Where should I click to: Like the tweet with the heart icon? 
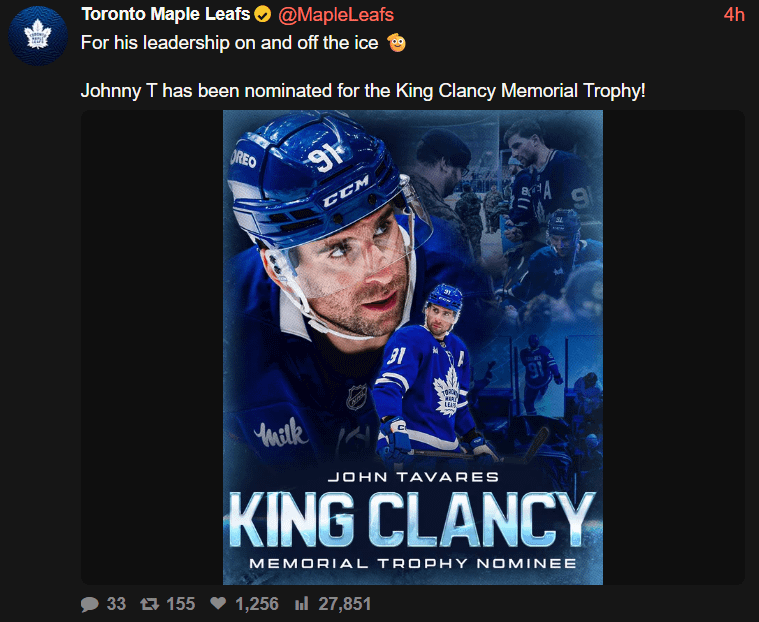219,604
